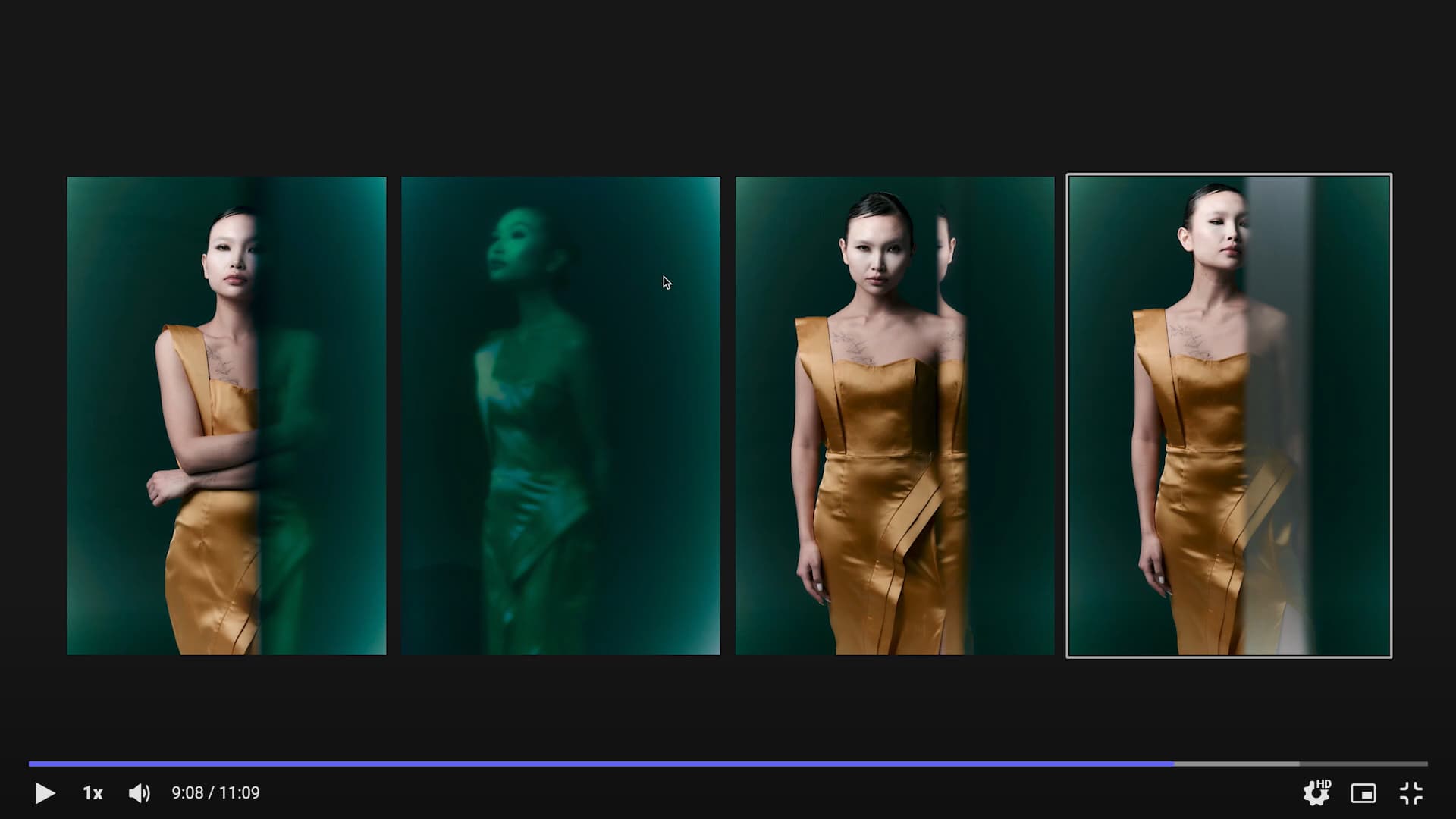Click the small HD badge beside the gear
The width and height of the screenshot is (1456, 819).
click(x=1324, y=784)
